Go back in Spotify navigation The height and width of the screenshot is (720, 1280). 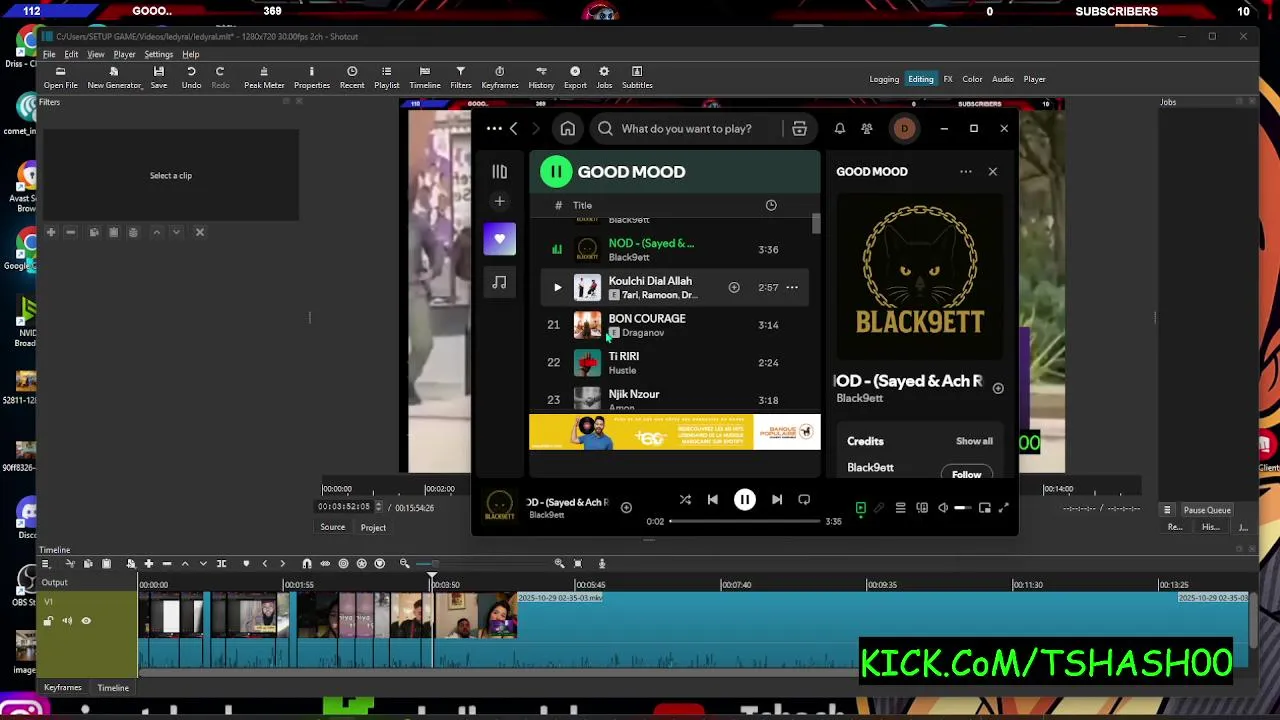[x=513, y=128]
